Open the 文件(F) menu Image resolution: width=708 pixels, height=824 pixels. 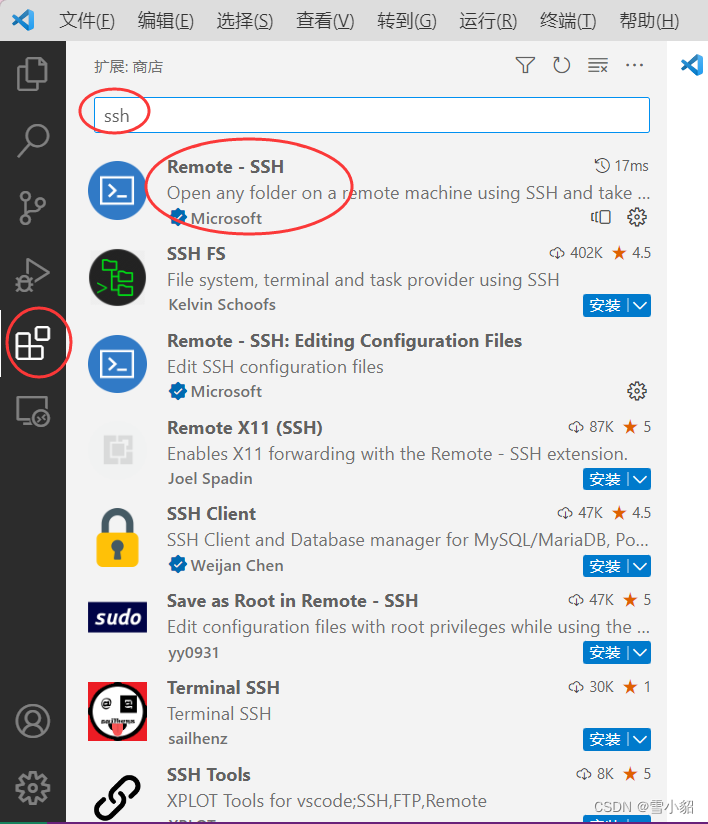click(87, 21)
